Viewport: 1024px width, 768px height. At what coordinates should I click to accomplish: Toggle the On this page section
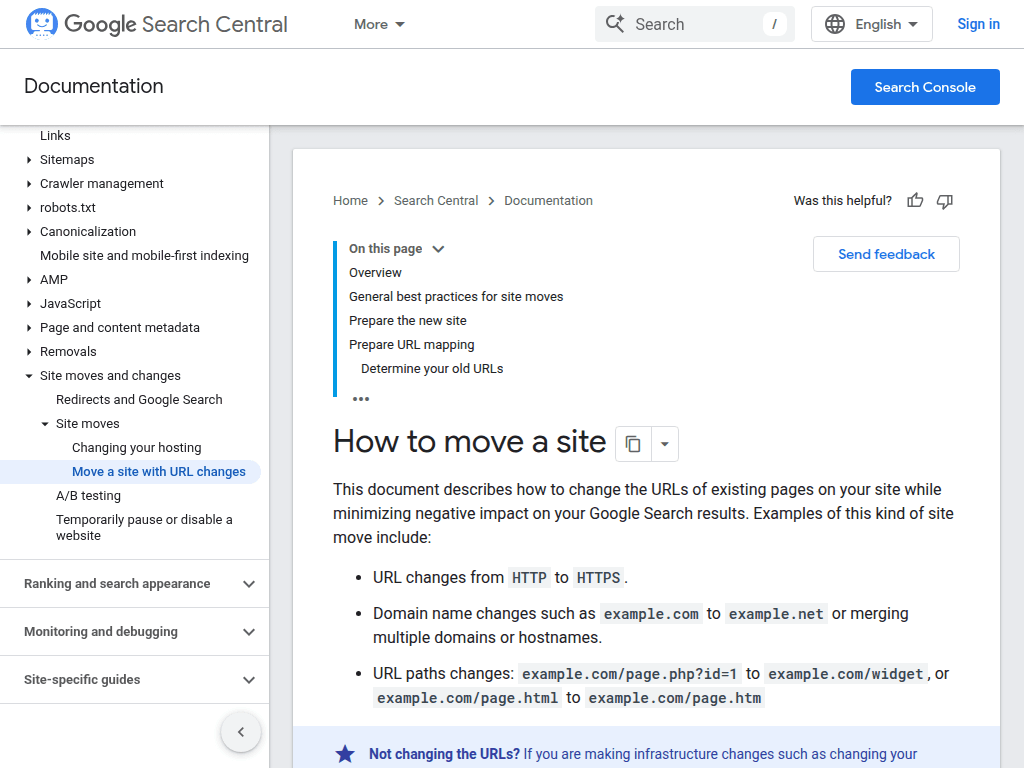point(396,249)
